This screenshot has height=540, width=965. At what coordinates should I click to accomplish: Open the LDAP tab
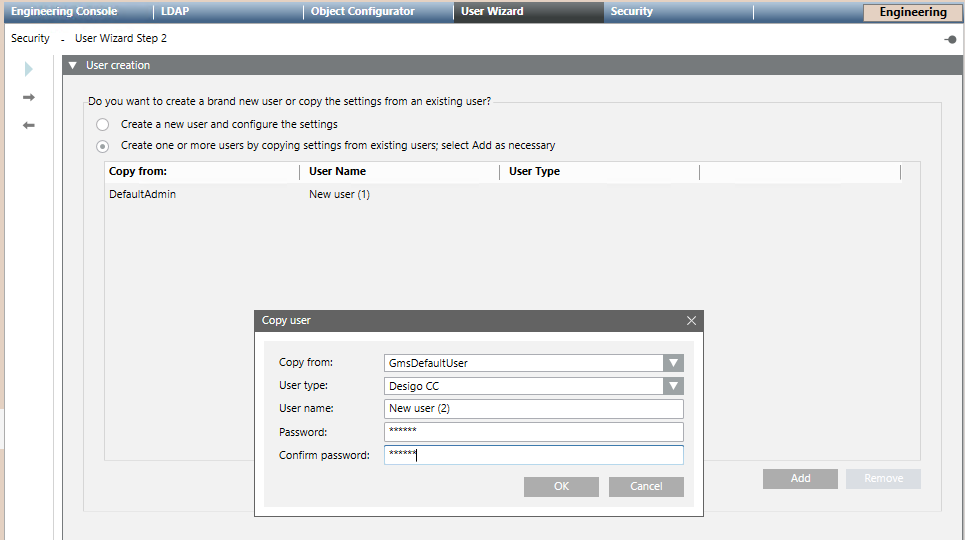point(175,12)
